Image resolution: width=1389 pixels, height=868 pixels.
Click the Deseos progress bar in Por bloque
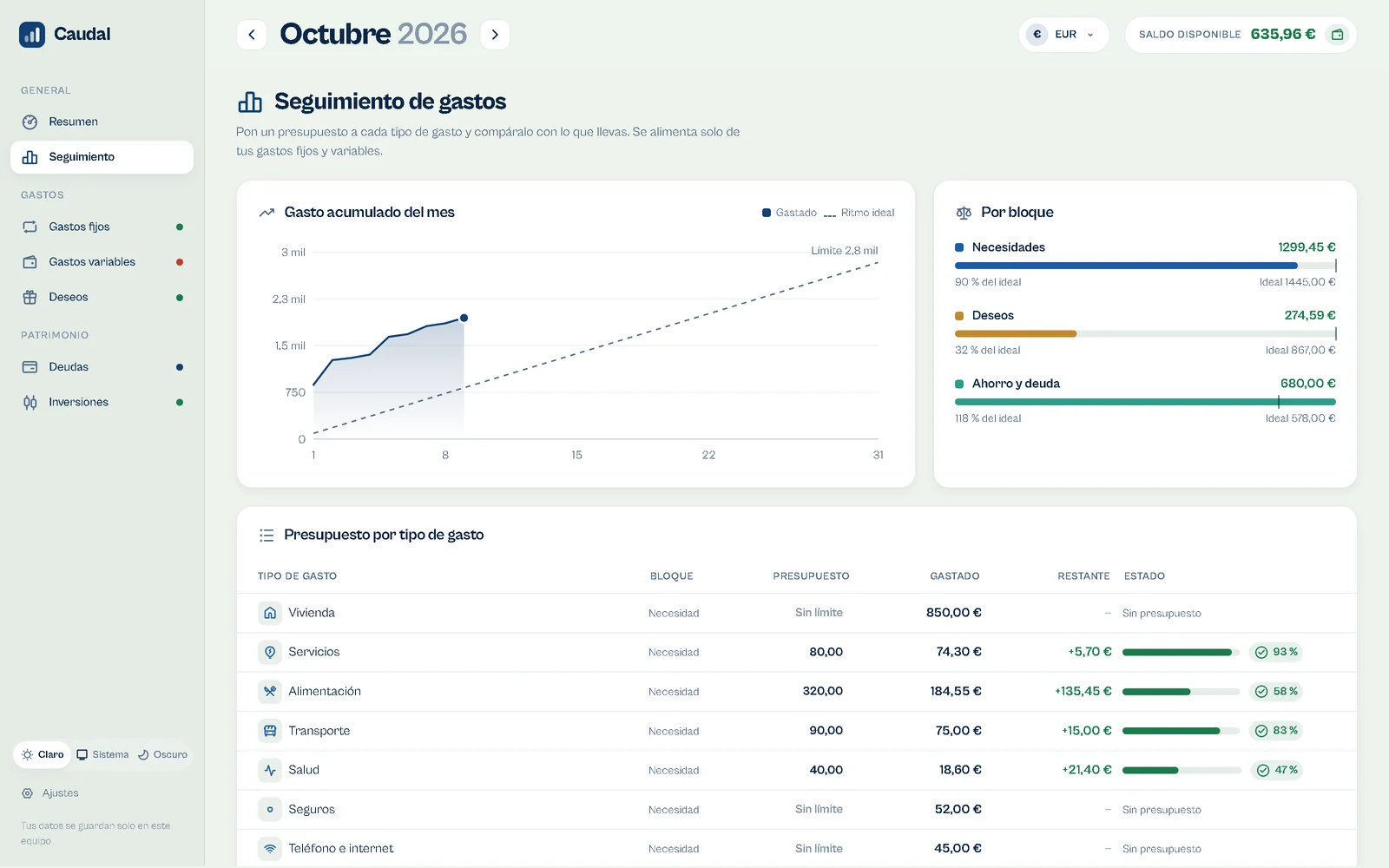click(x=1145, y=333)
